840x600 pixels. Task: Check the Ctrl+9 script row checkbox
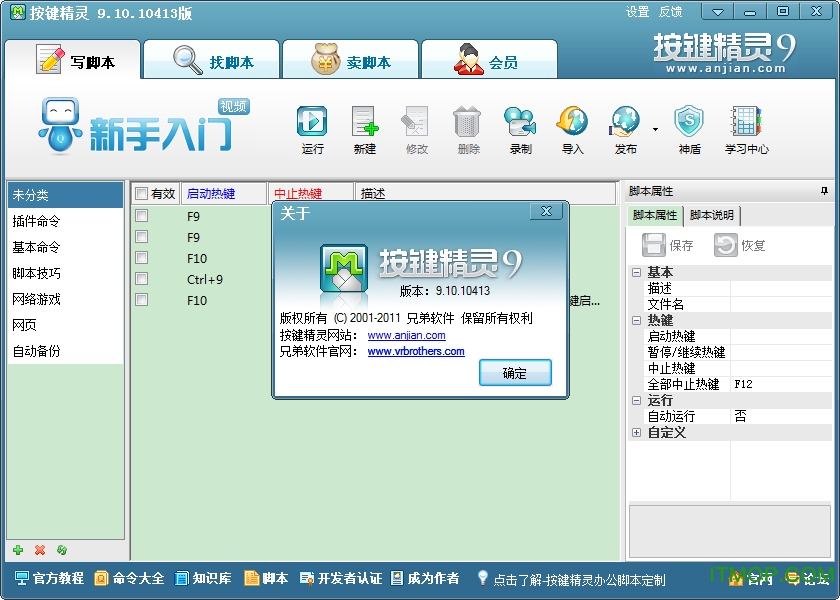point(141,279)
